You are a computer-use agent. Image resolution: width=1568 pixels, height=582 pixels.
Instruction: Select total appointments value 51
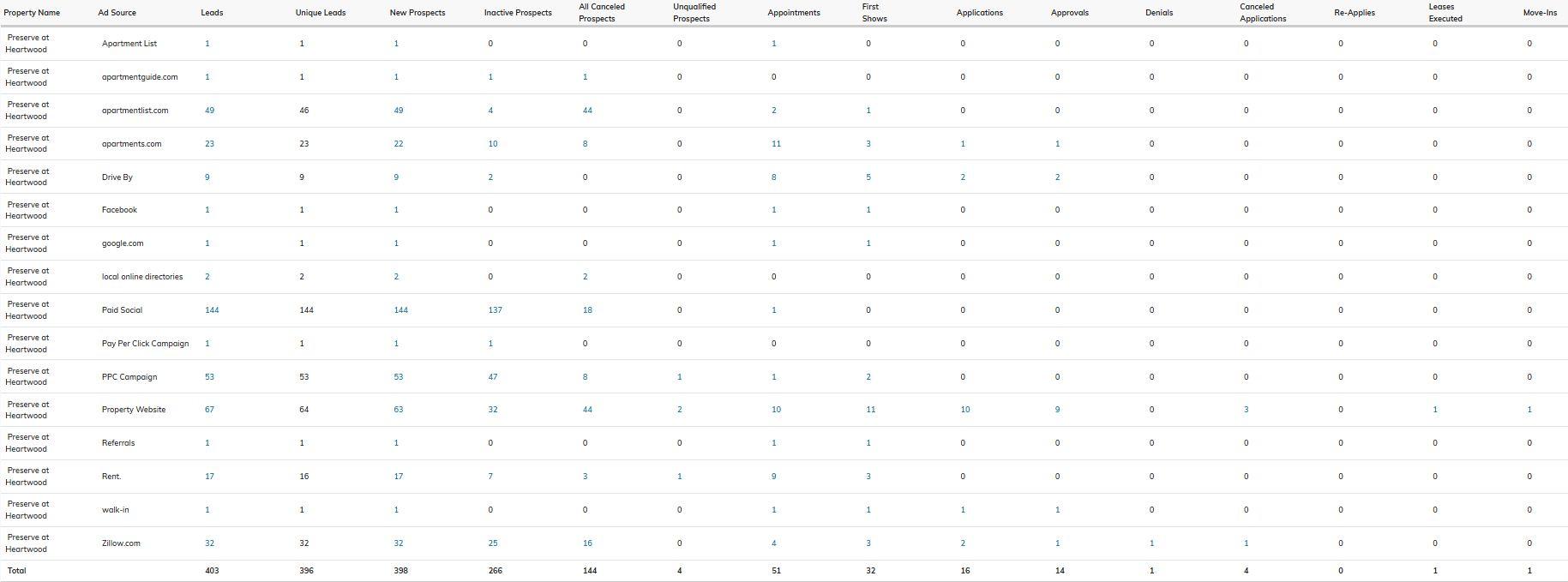tap(776, 571)
